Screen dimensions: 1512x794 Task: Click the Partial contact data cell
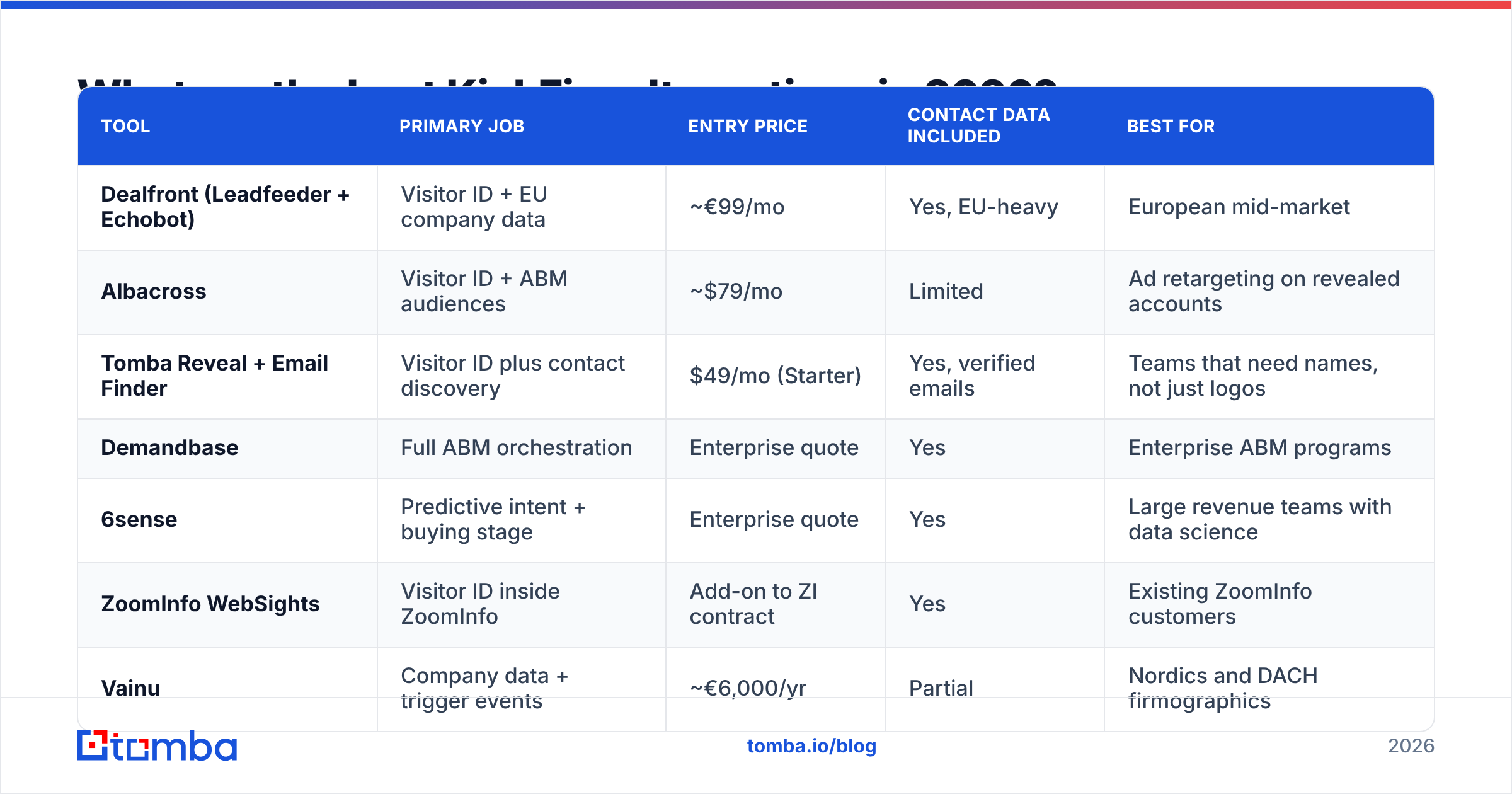[995, 688]
